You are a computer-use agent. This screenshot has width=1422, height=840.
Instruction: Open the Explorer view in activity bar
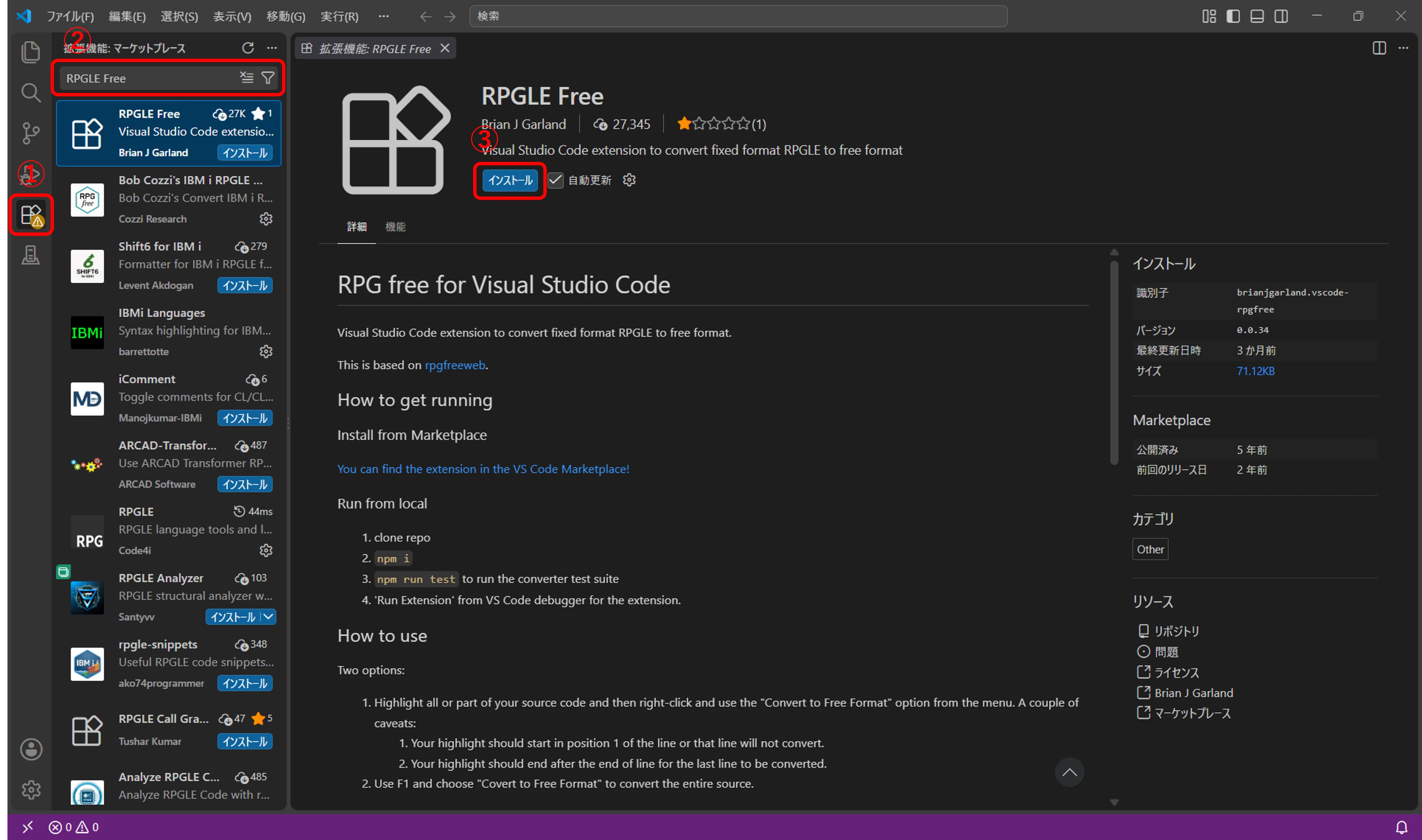pyautogui.click(x=31, y=52)
